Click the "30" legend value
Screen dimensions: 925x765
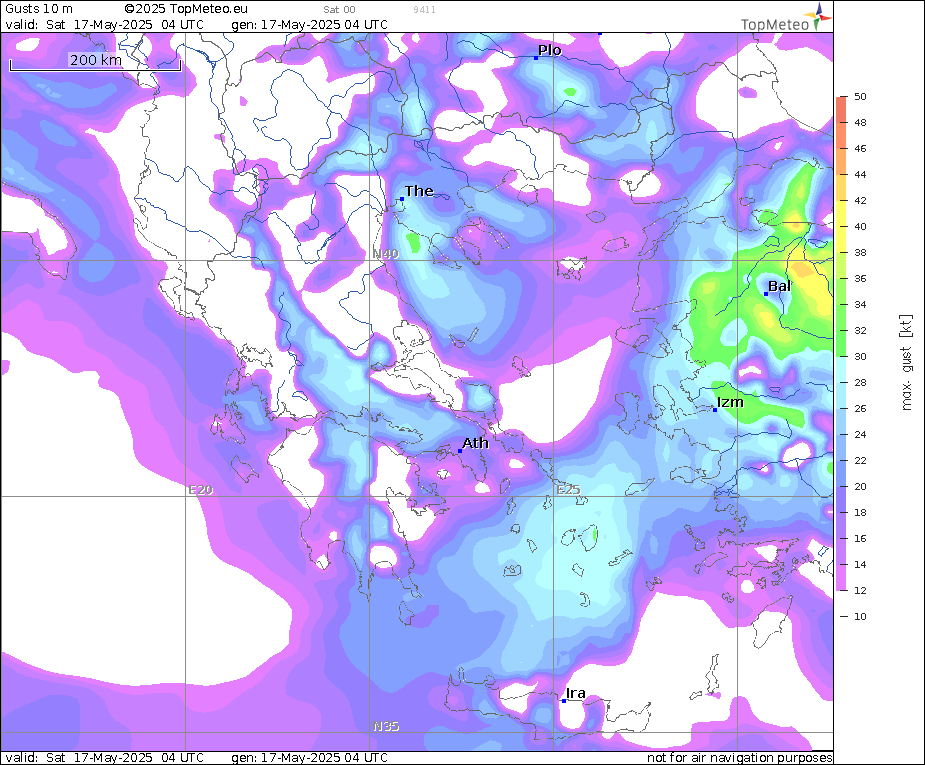click(x=861, y=356)
